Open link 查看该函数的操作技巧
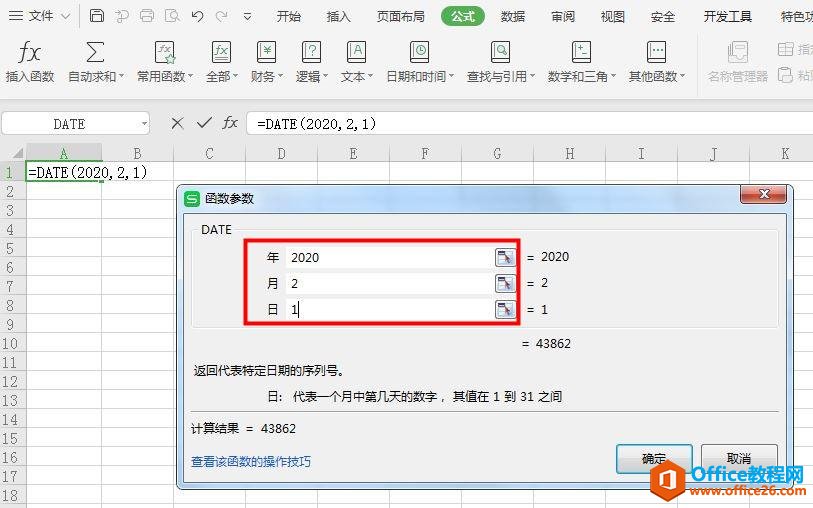 pyautogui.click(x=251, y=461)
